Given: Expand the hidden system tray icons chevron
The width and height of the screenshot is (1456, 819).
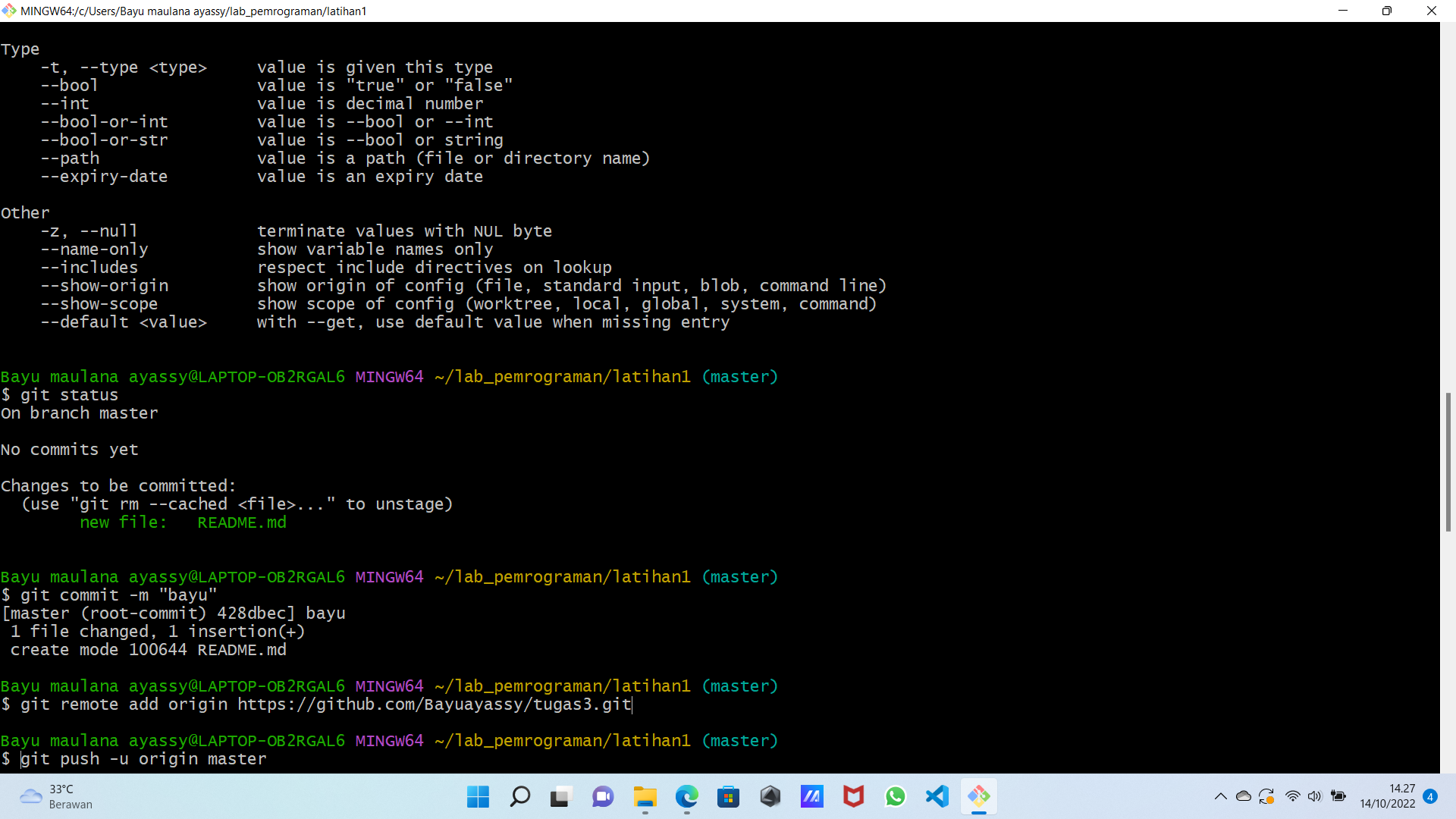Looking at the screenshot, I should 1220,796.
